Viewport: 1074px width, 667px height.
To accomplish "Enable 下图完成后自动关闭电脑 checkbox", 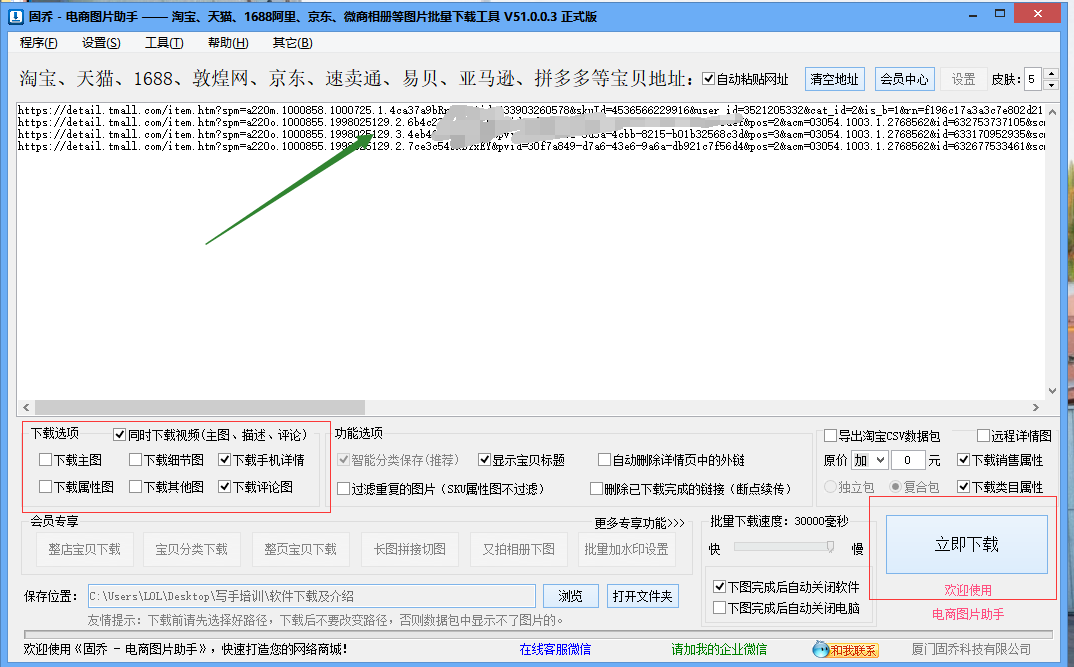I will pos(719,607).
